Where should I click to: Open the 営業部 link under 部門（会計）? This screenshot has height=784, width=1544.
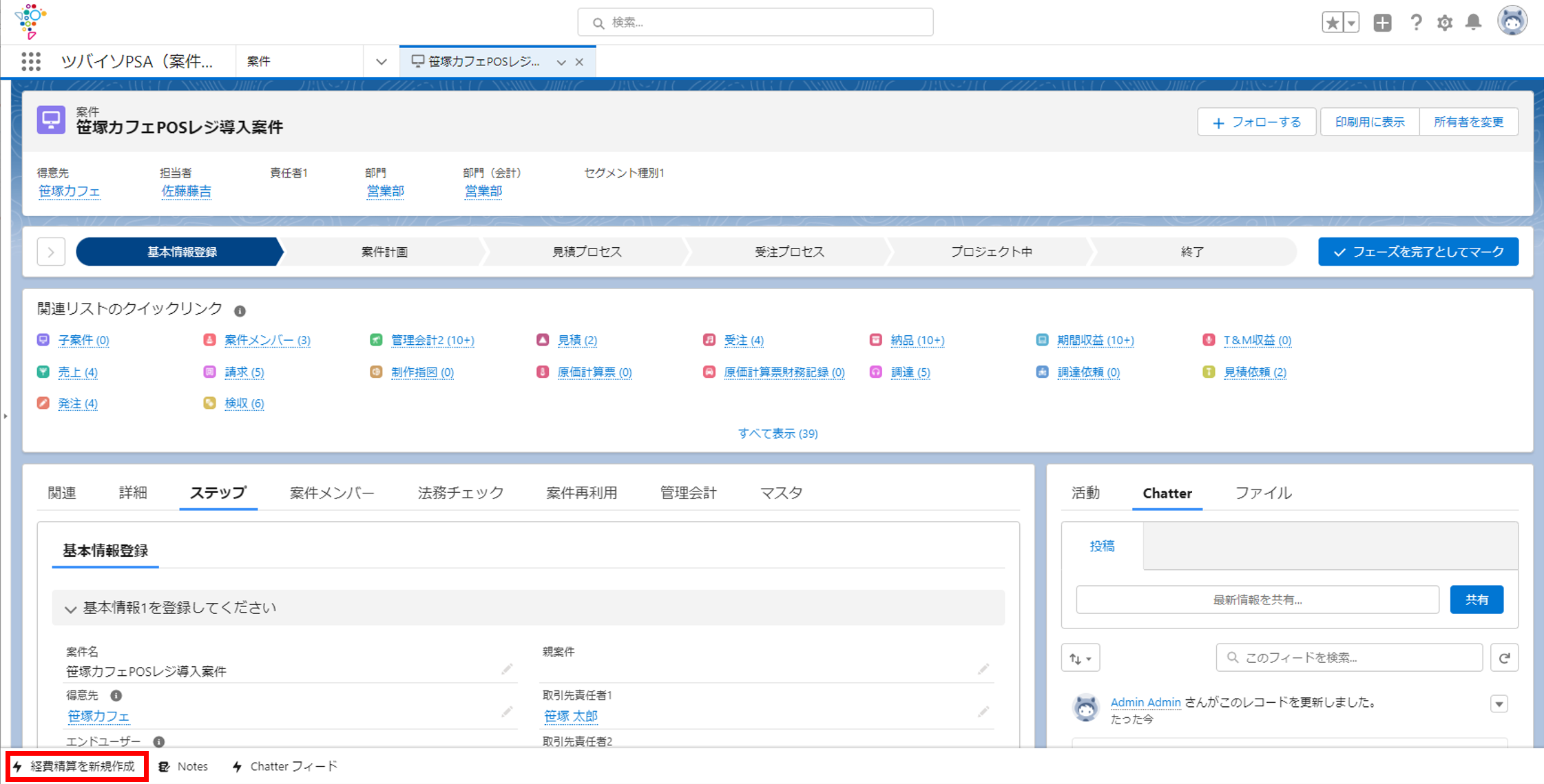pos(483,191)
